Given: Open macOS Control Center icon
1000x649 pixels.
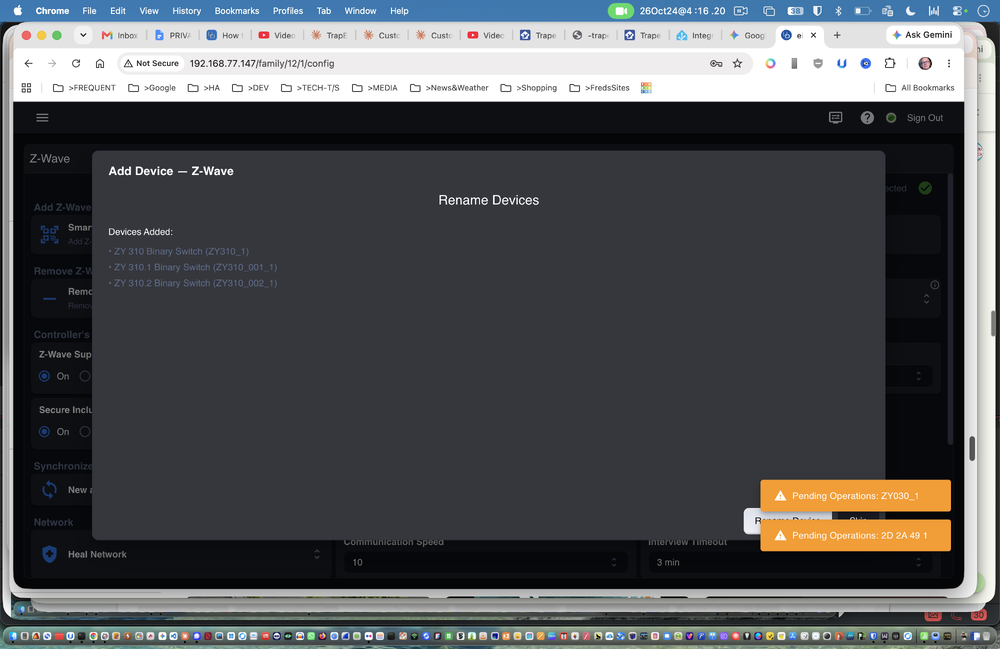Looking at the screenshot, I should click(x=958, y=11).
